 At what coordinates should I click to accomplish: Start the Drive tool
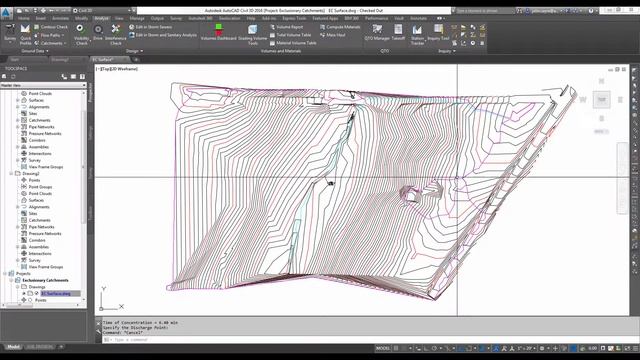pos(98,33)
